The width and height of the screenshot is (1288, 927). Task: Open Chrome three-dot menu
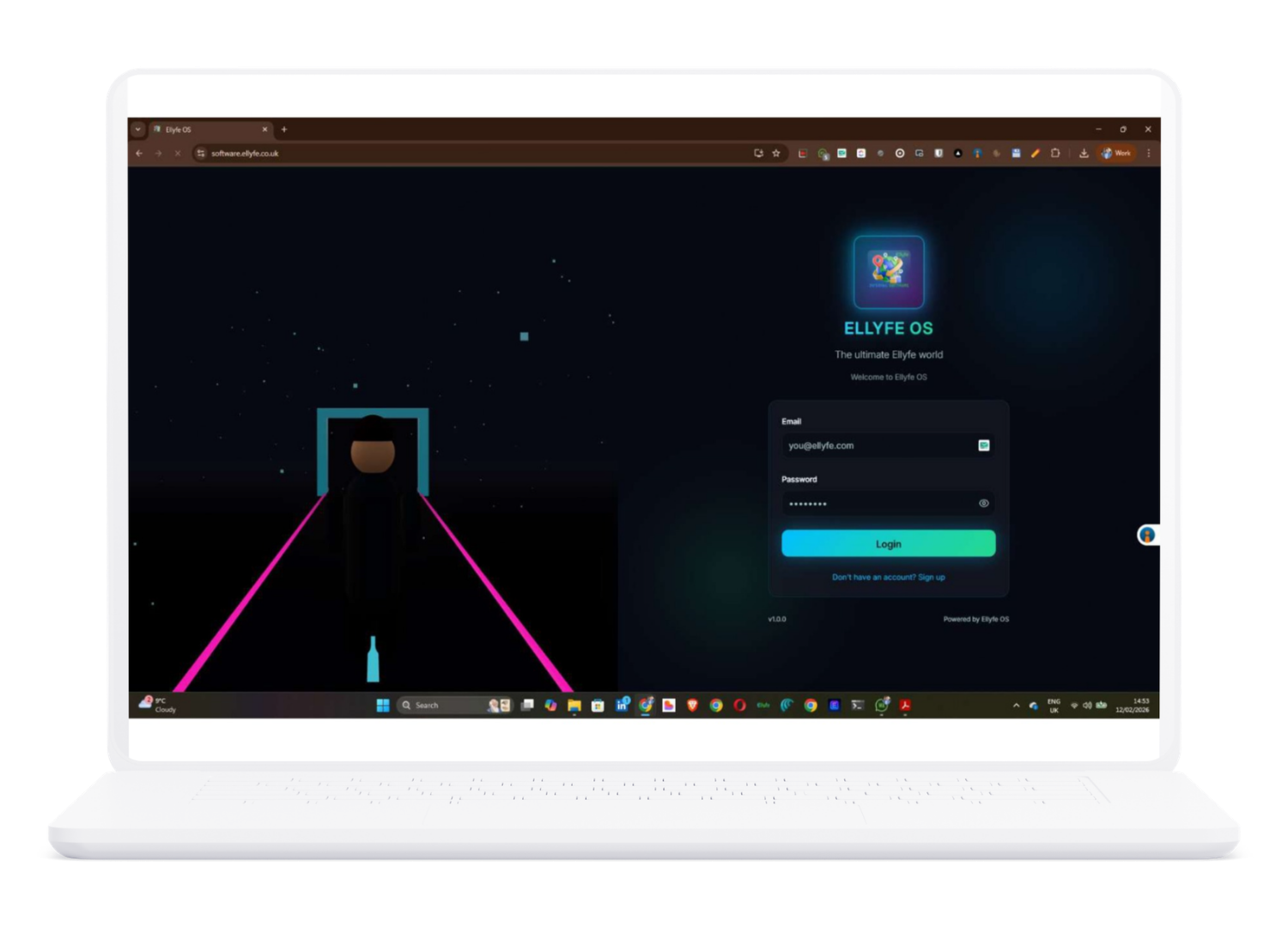coord(1148,153)
